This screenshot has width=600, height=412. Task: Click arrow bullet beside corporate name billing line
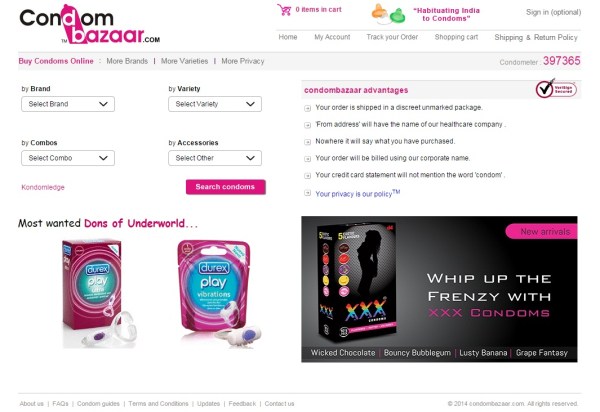(307, 159)
